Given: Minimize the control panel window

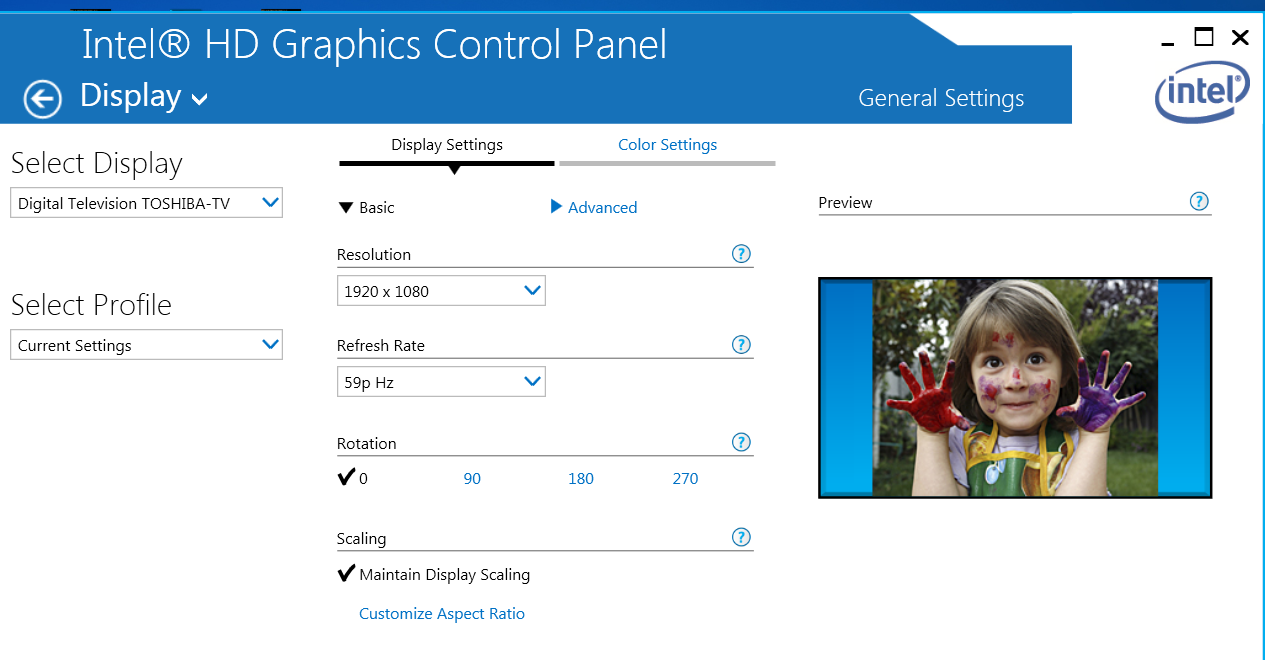Looking at the screenshot, I should (1168, 43).
